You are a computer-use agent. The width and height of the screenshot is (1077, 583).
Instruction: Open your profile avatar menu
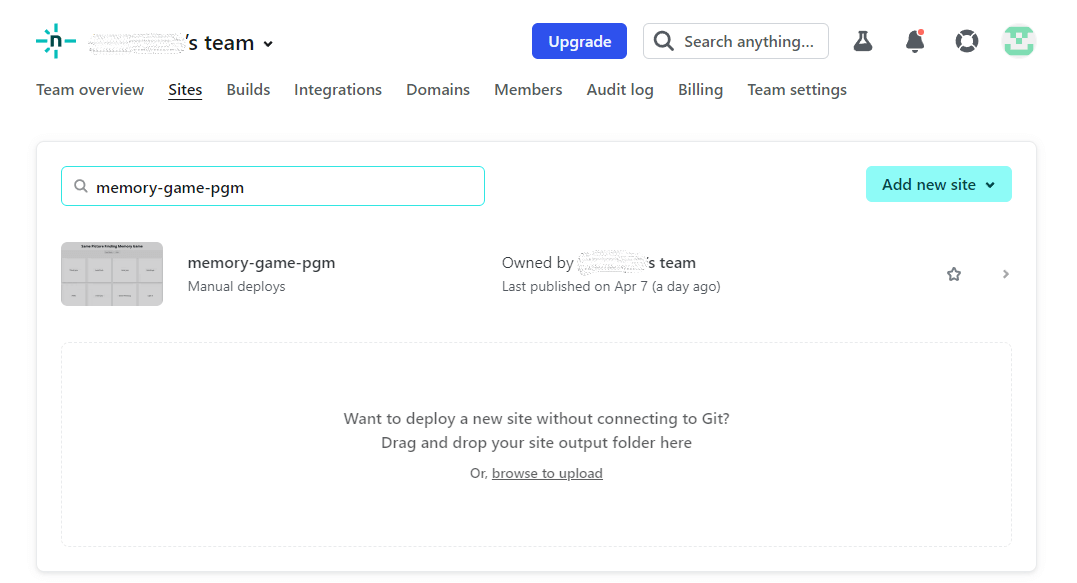1018,41
